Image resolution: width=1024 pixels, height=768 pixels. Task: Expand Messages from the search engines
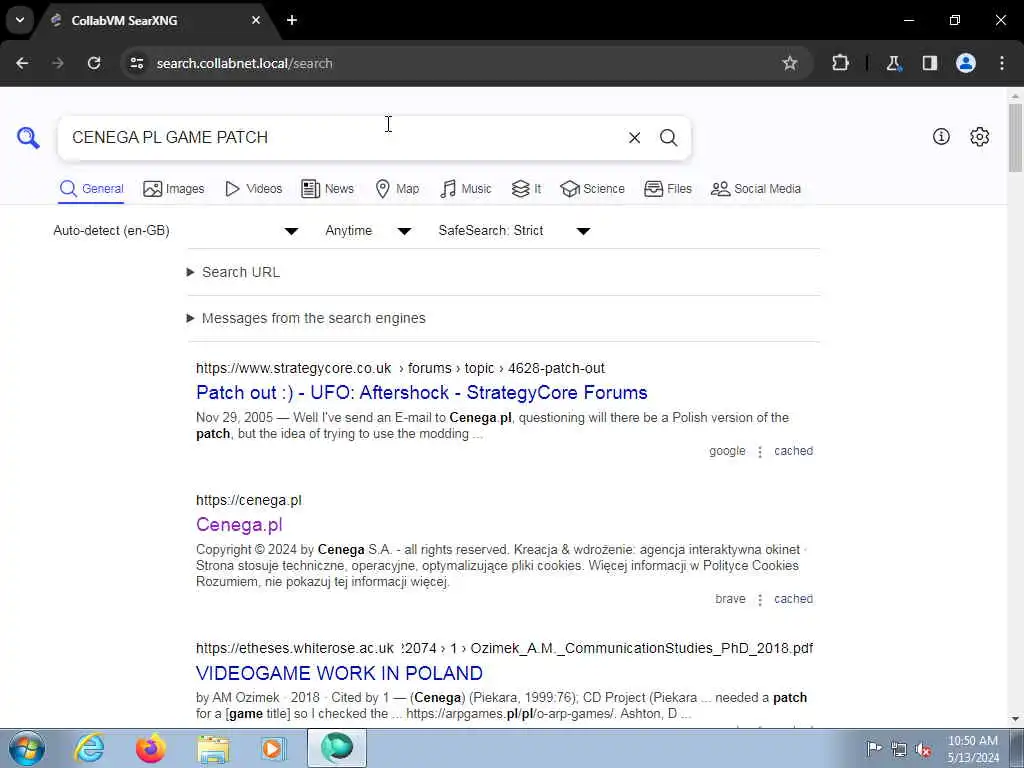306,318
